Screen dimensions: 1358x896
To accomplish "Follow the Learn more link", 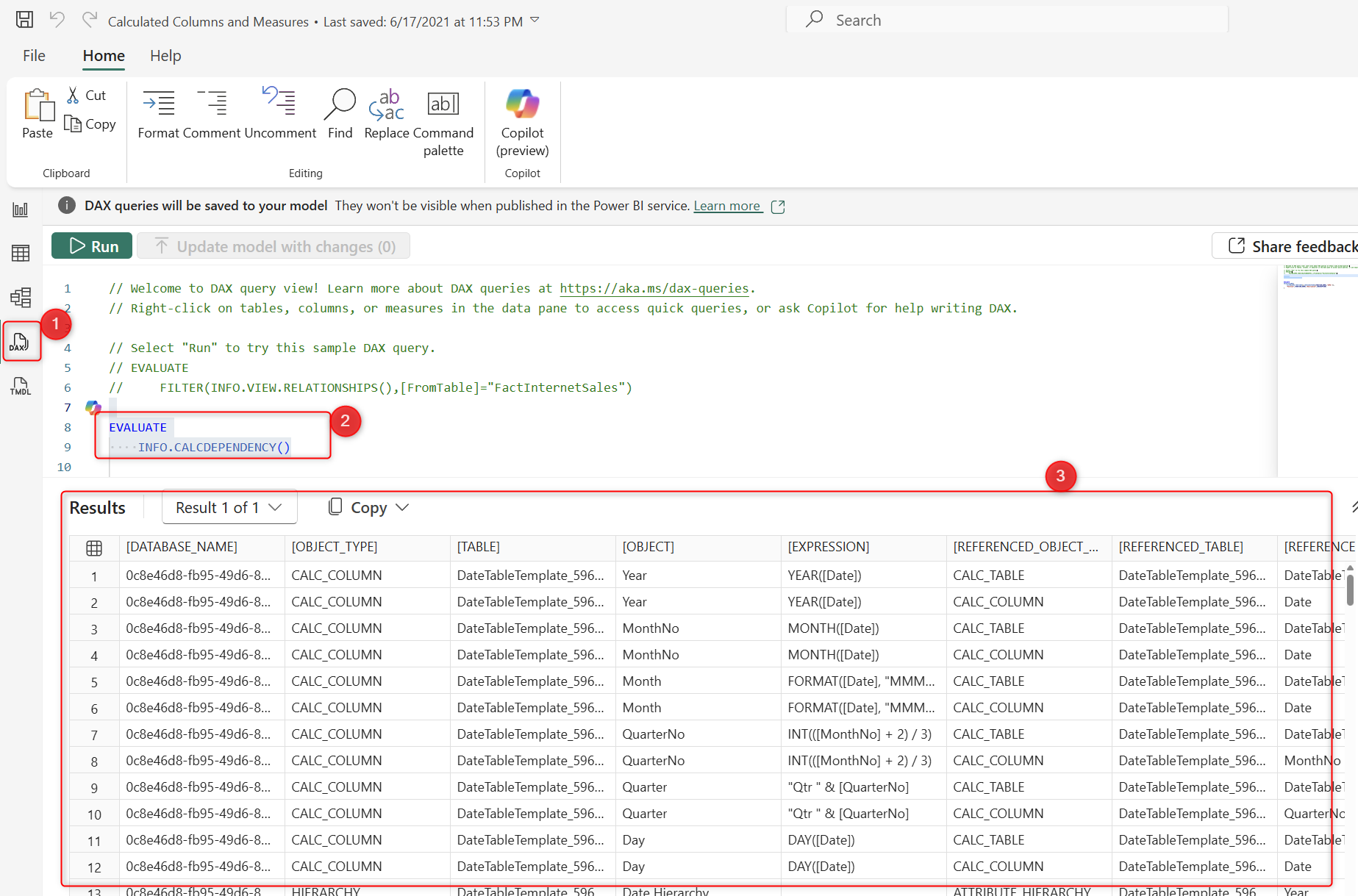I will 726,206.
